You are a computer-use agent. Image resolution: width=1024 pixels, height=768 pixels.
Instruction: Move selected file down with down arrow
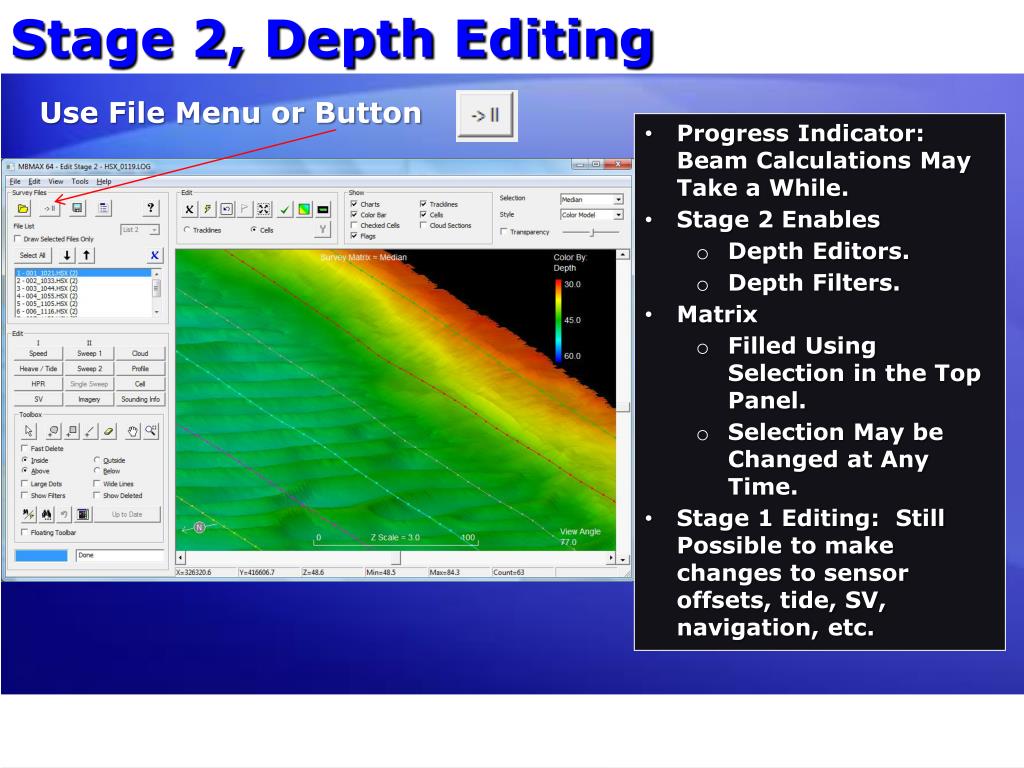[x=67, y=255]
